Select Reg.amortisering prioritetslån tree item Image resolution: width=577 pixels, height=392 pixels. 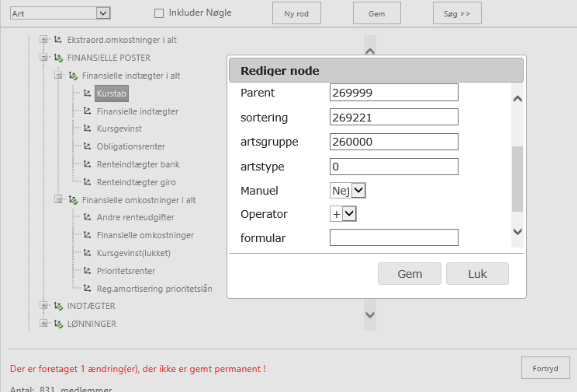coord(154,289)
